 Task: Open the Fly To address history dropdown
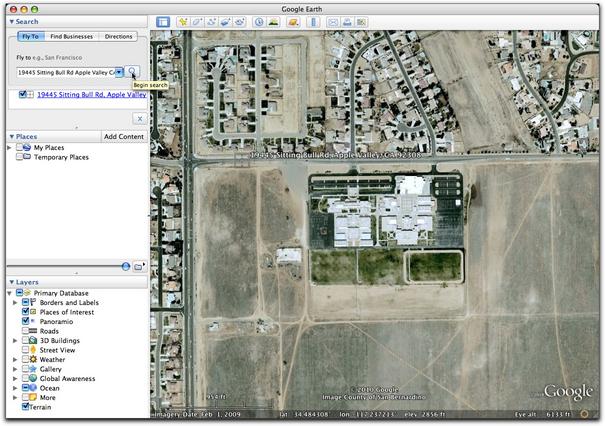pyautogui.click(x=119, y=72)
